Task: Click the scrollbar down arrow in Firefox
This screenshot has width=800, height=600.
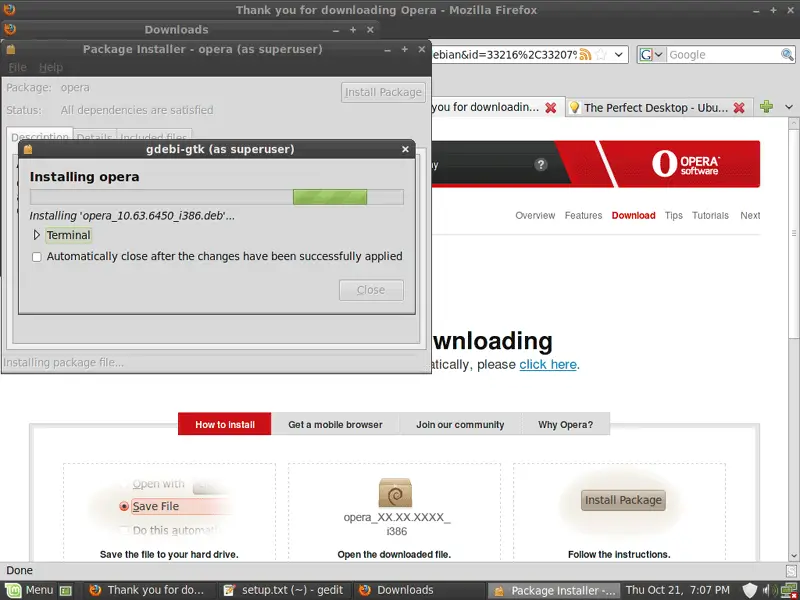Action: tap(794, 556)
